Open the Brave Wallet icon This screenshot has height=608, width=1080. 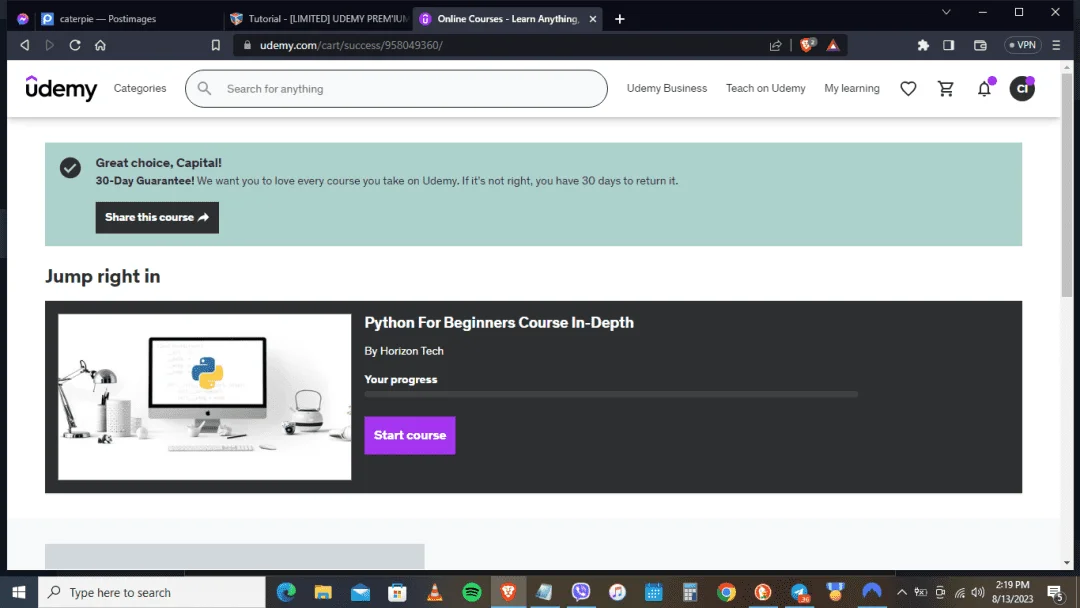click(x=980, y=45)
